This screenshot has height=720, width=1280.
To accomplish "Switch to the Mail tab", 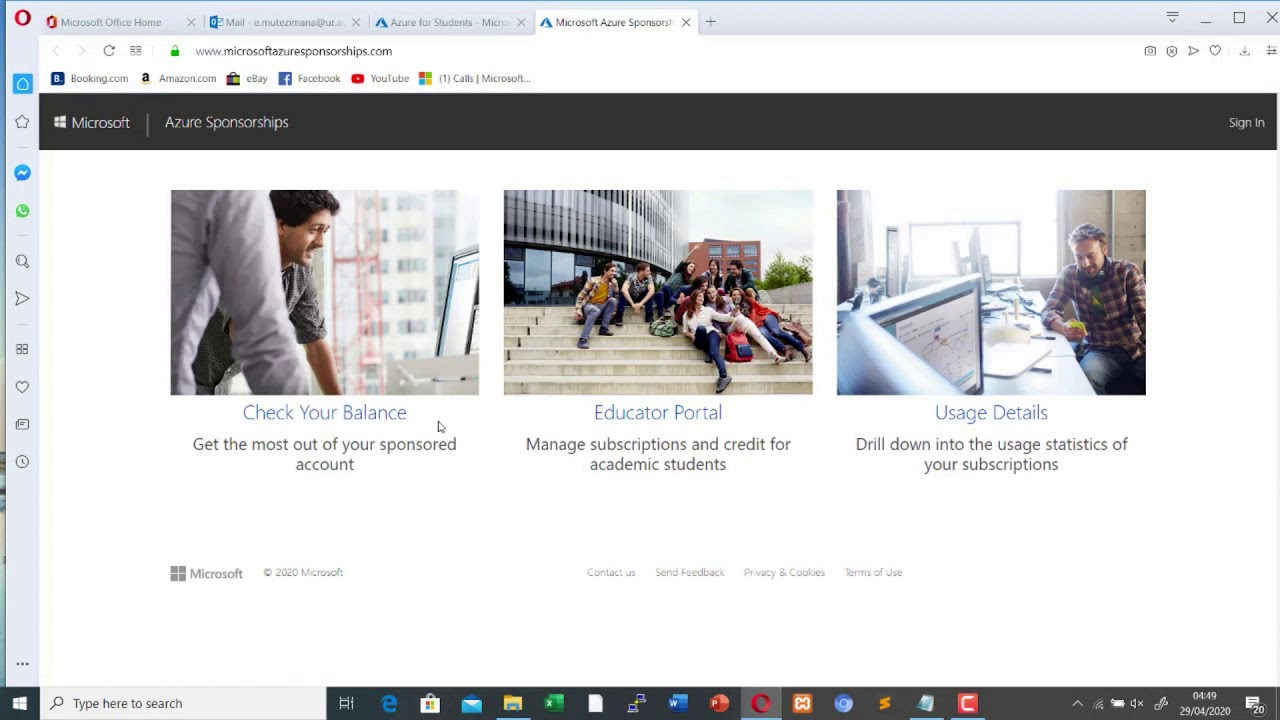I will pos(283,22).
